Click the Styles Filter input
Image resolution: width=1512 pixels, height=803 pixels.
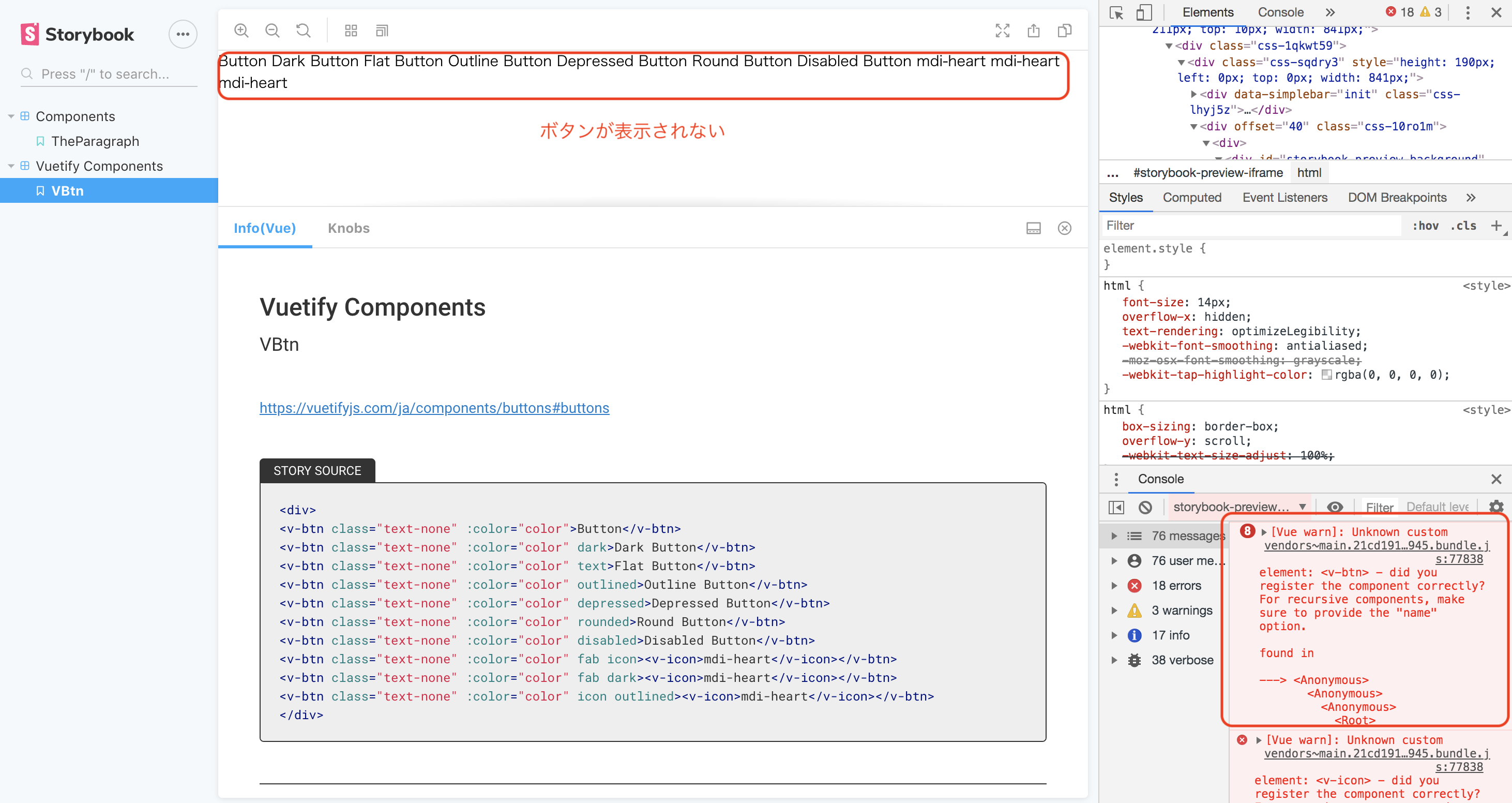pyautogui.click(x=1250, y=226)
